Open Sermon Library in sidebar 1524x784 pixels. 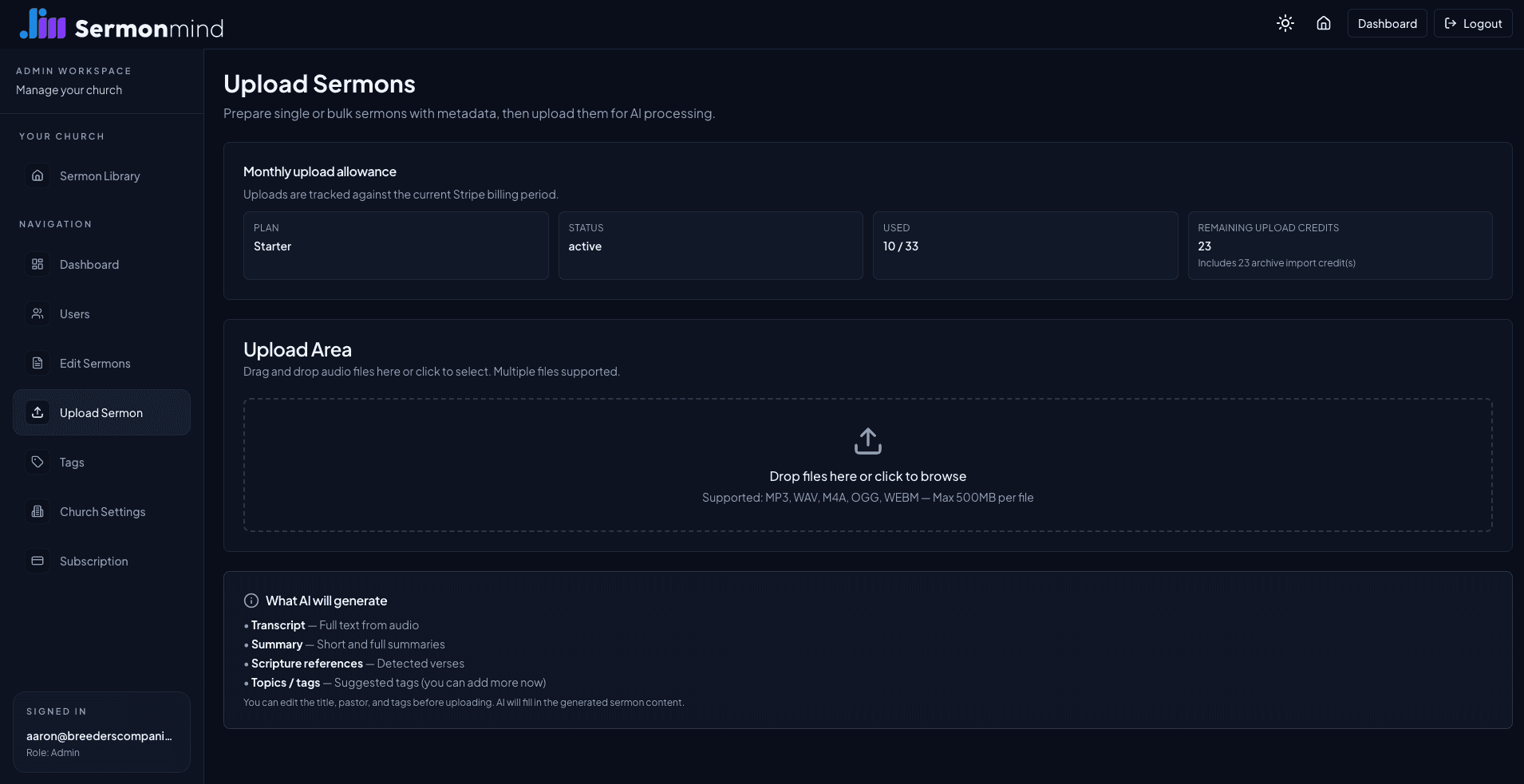coord(101,175)
